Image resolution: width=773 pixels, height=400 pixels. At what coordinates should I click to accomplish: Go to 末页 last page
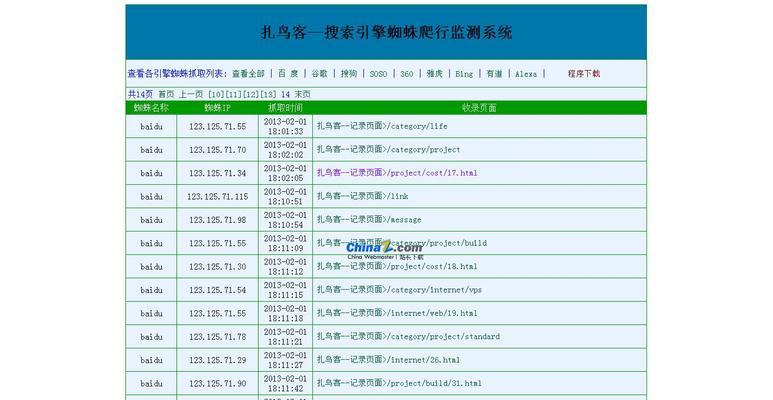303,94
